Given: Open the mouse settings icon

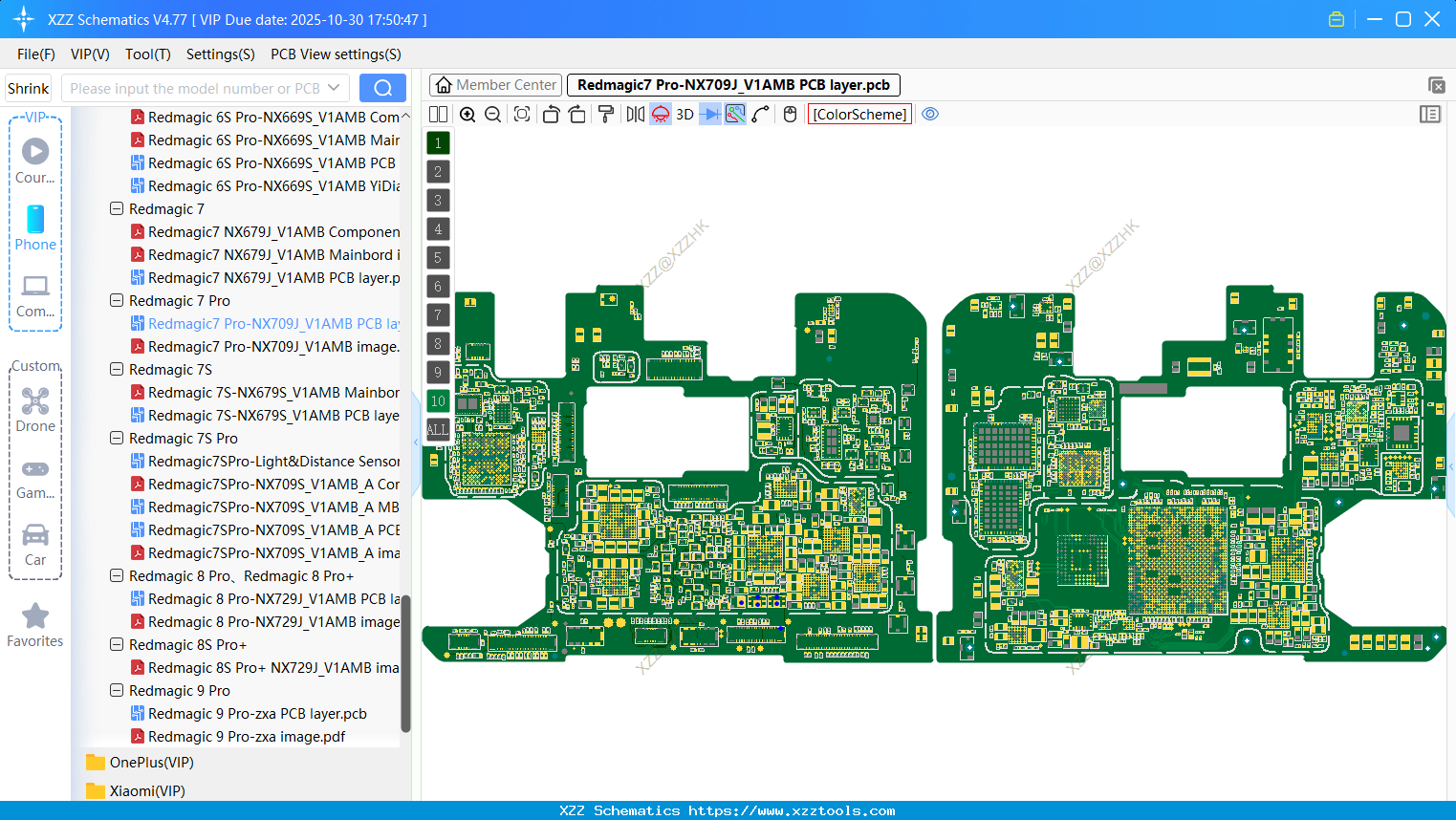Looking at the screenshot, I should 789,114.
